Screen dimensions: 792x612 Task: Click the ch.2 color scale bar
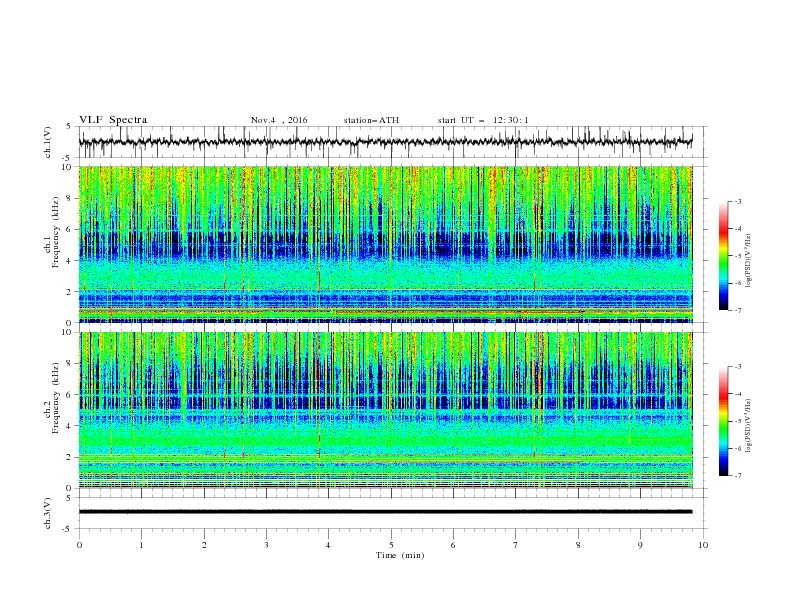pyautogui.click(x=724, y=421)
